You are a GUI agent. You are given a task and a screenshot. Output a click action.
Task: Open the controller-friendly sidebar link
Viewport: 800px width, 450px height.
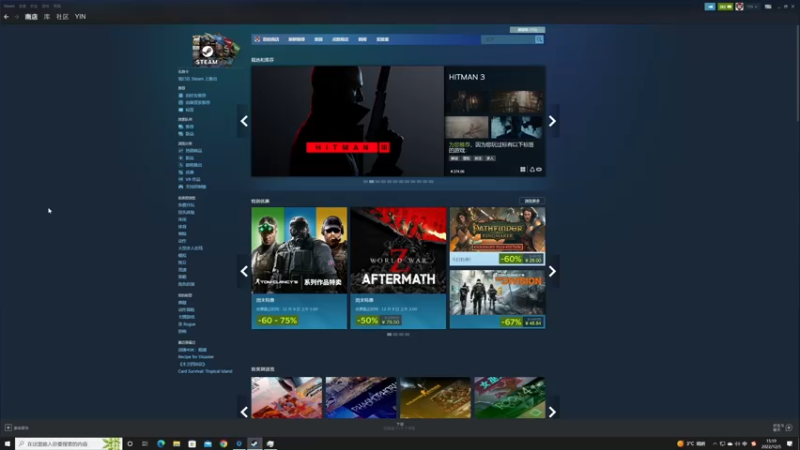(x=192, y=187)
